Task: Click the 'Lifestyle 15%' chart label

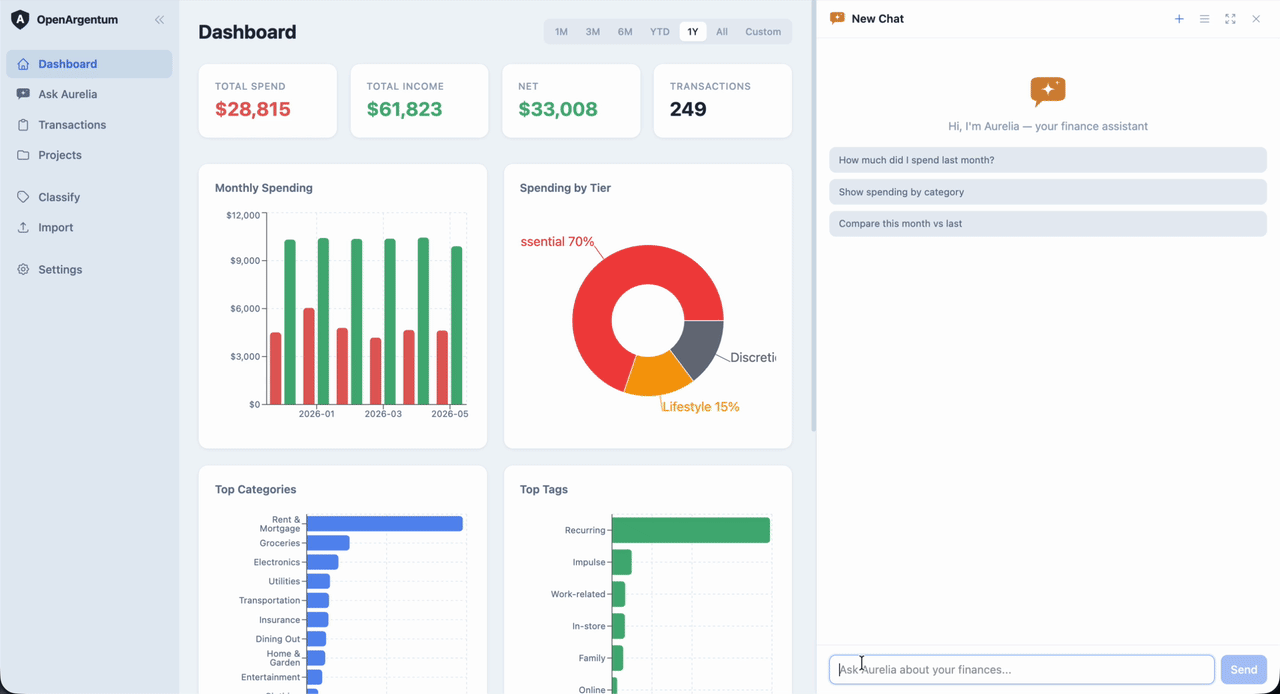Action: (701, 407)
